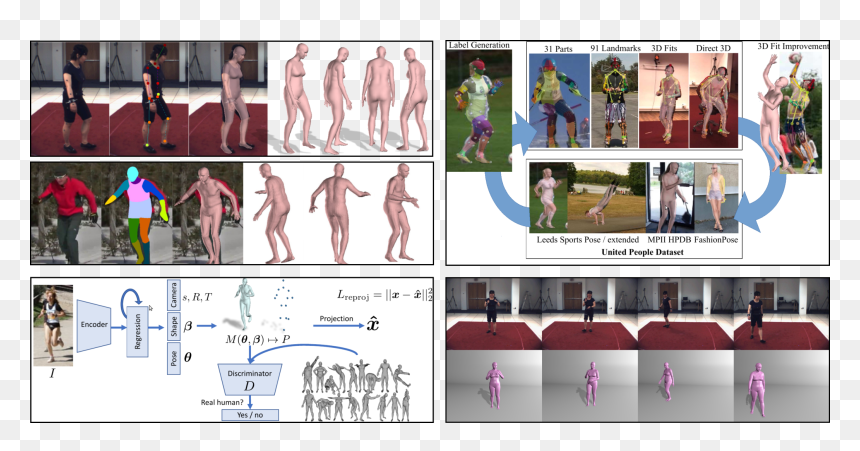Screen dimensions: 860x451
Task: Click the man in red jacket photo
Action: [67, 213]
